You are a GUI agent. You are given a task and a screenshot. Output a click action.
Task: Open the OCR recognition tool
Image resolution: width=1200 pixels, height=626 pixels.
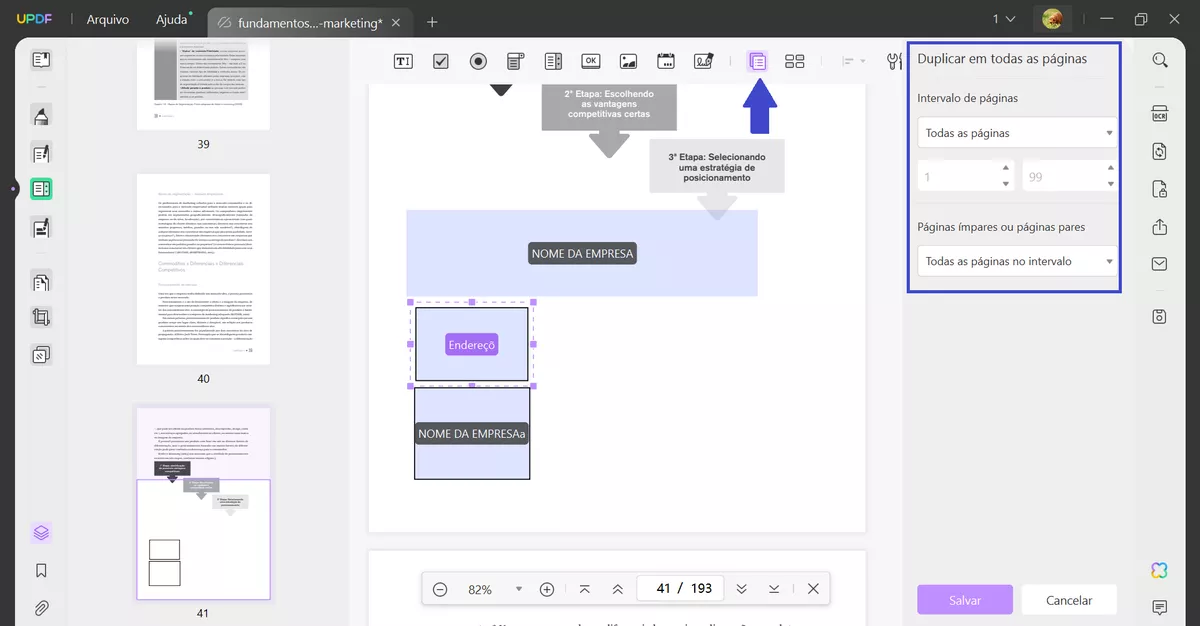[x=1160, y=113]
